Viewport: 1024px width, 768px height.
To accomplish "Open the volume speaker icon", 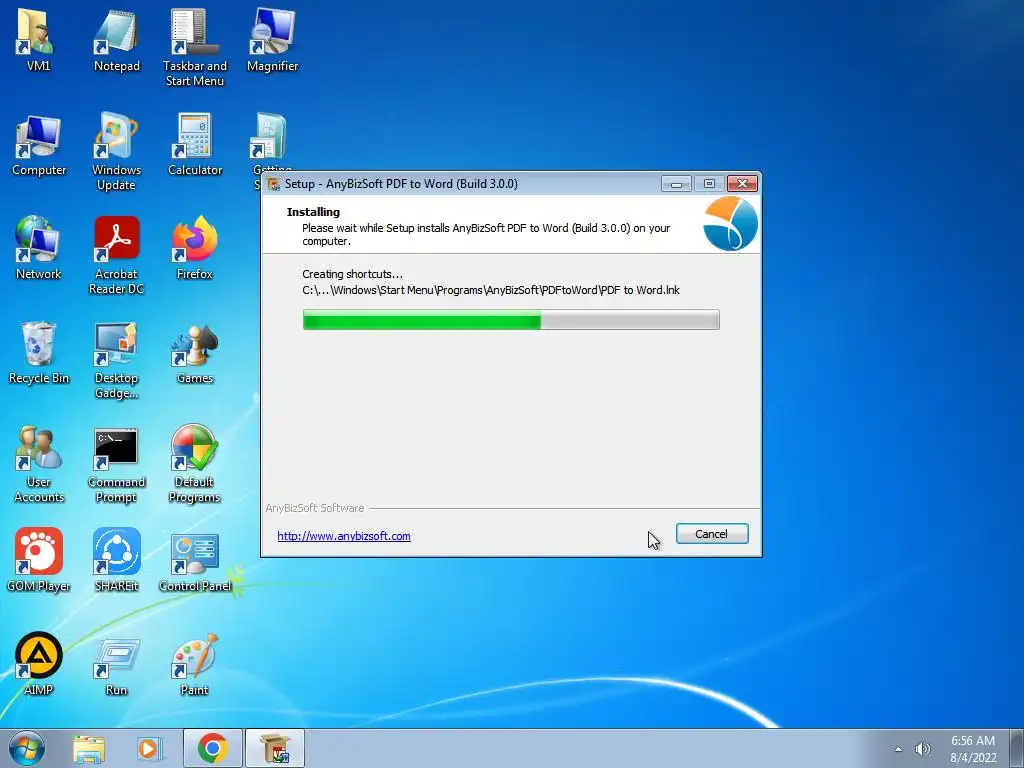I will tap(923, 749).
